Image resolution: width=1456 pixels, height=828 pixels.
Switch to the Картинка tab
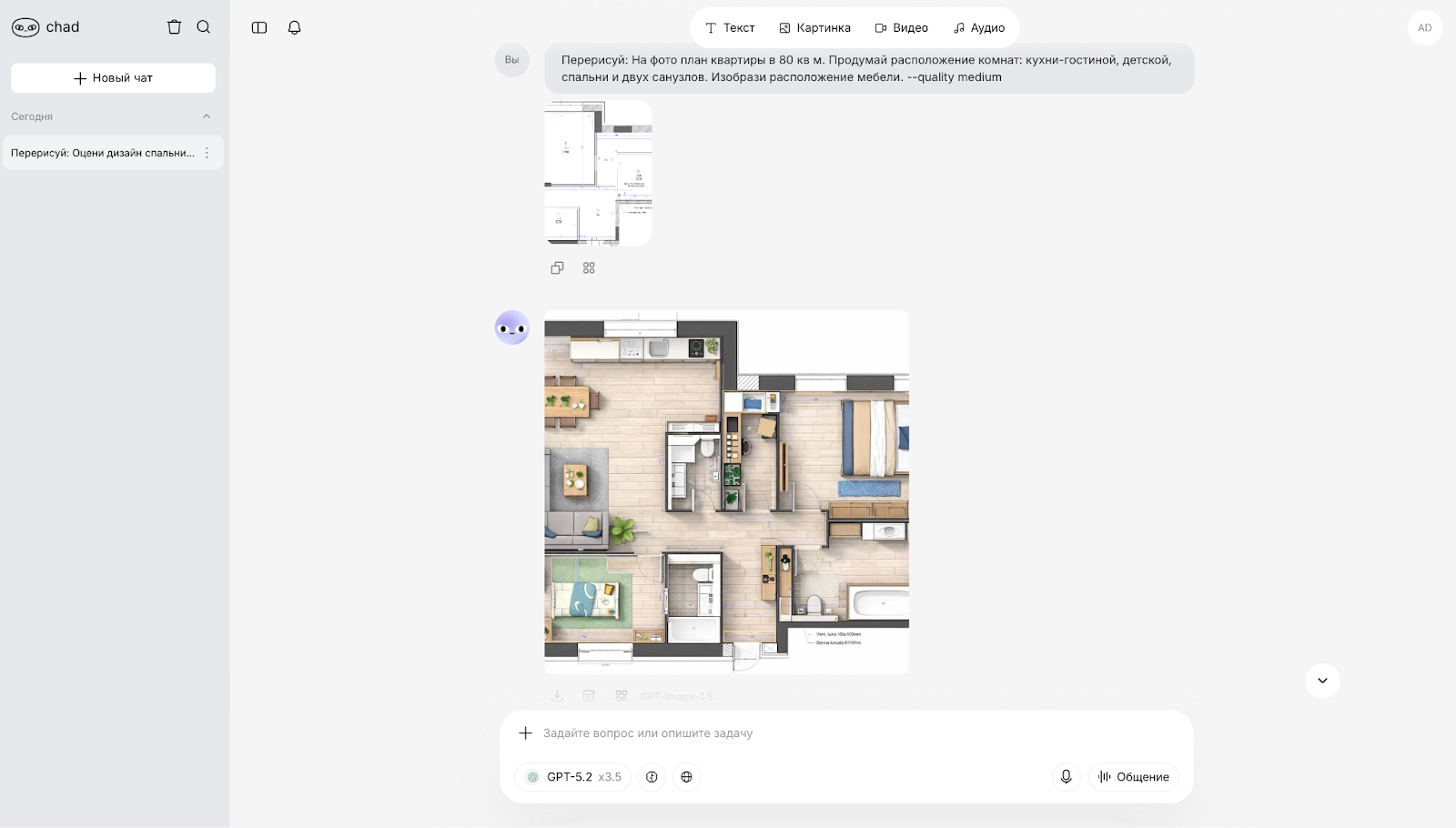[814, 27]
